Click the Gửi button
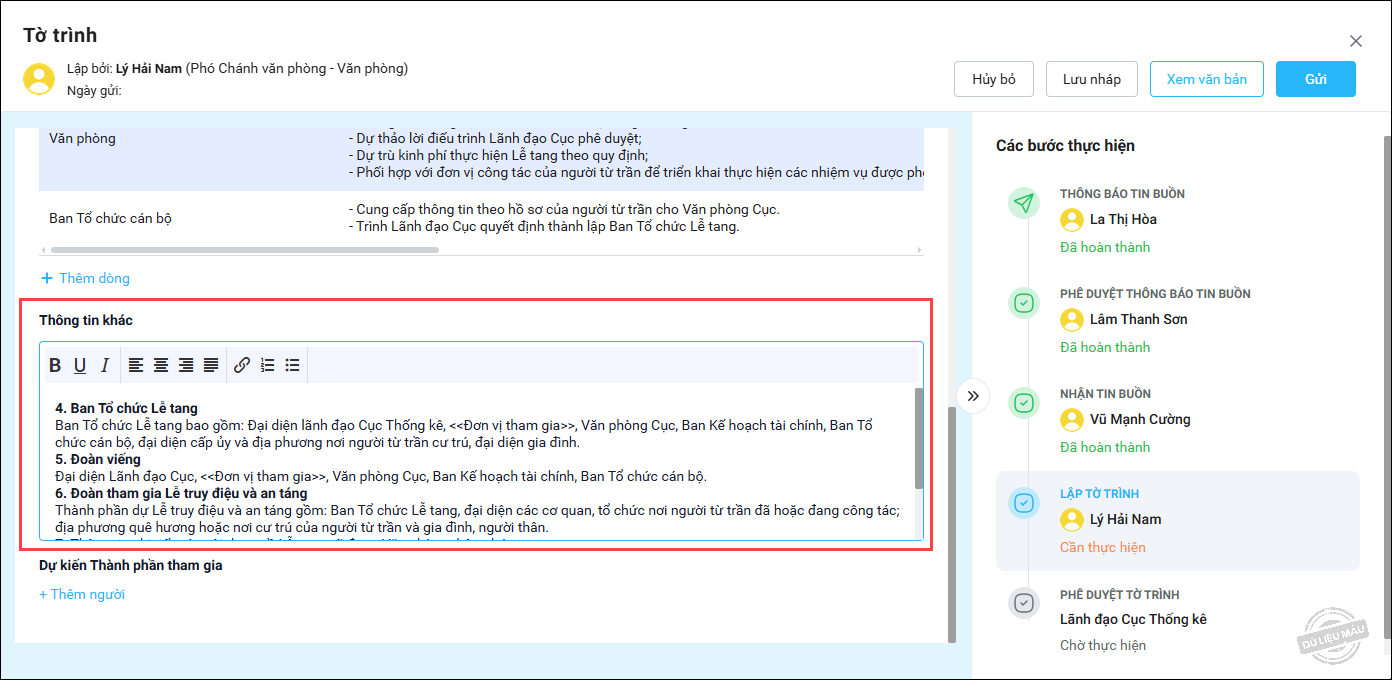Screen dimensions: 1392x680 (1315, 79)
